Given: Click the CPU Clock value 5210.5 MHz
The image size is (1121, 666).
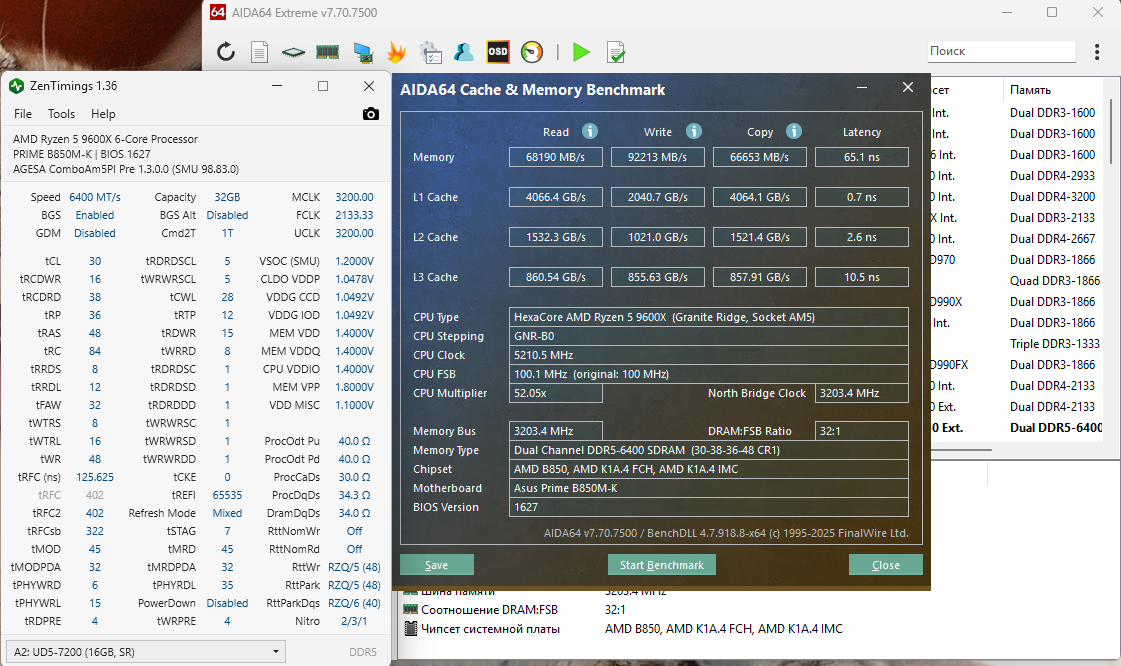Looking at the screenshot, I should pyautogui.click(x=708, y=355).
